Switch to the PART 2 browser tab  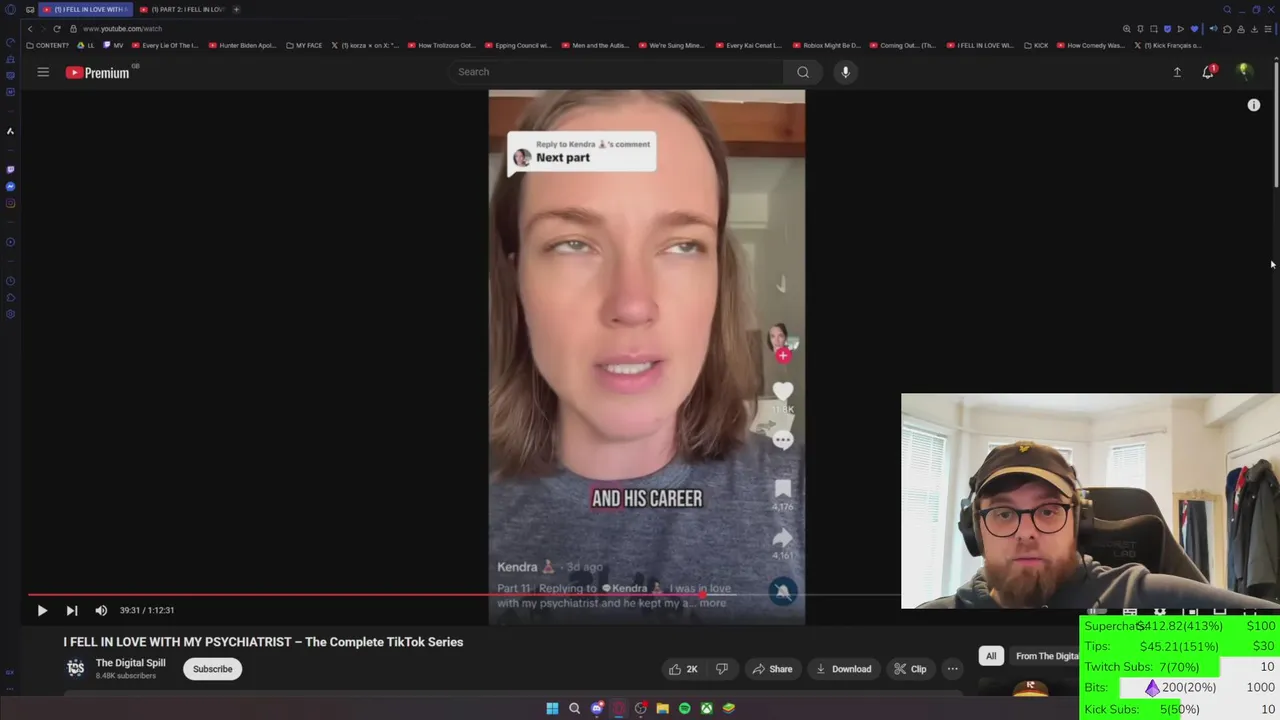tap(182, 9)
